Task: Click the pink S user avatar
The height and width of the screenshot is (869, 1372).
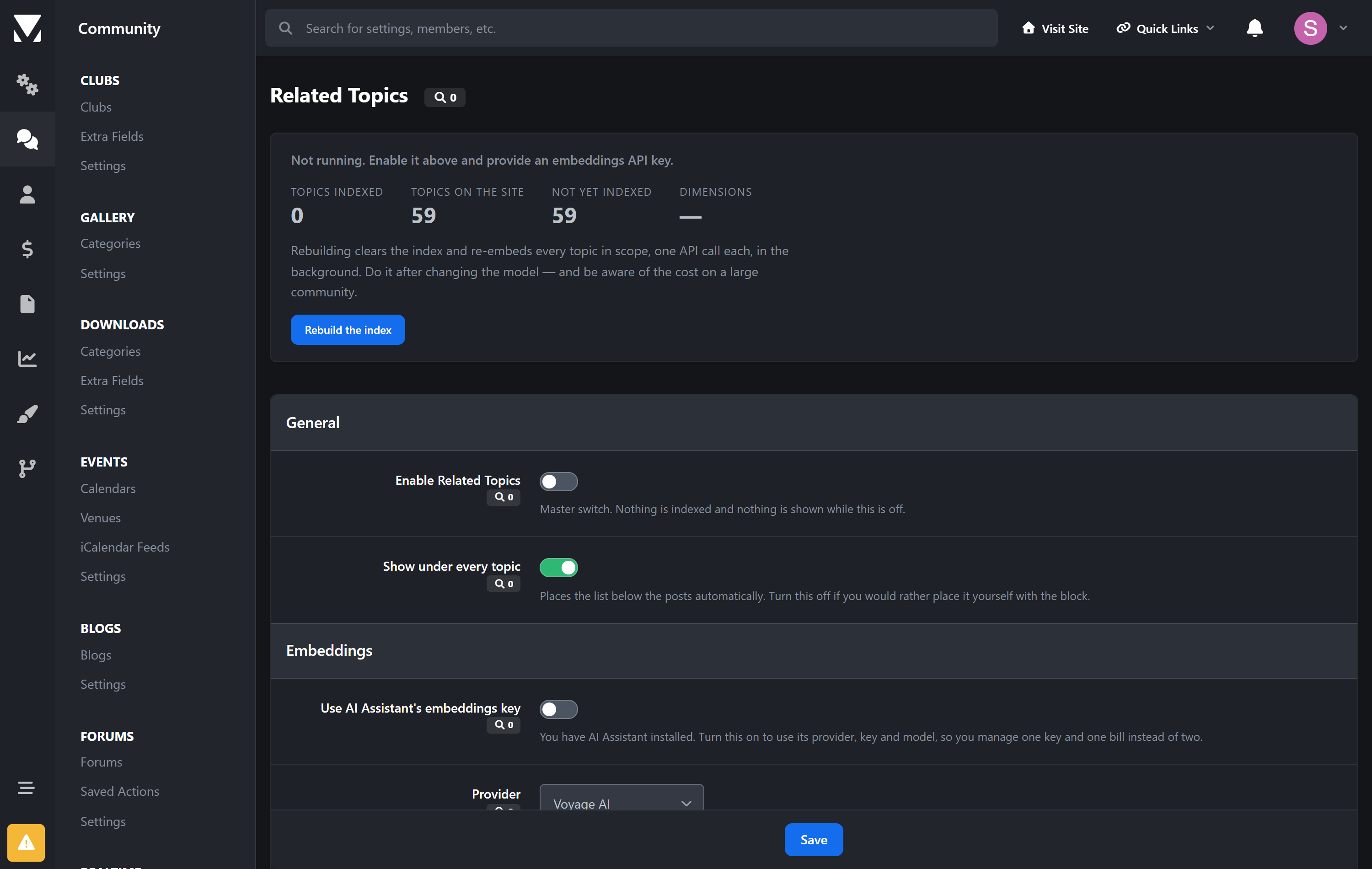Action: click(x=1310, y=28)
